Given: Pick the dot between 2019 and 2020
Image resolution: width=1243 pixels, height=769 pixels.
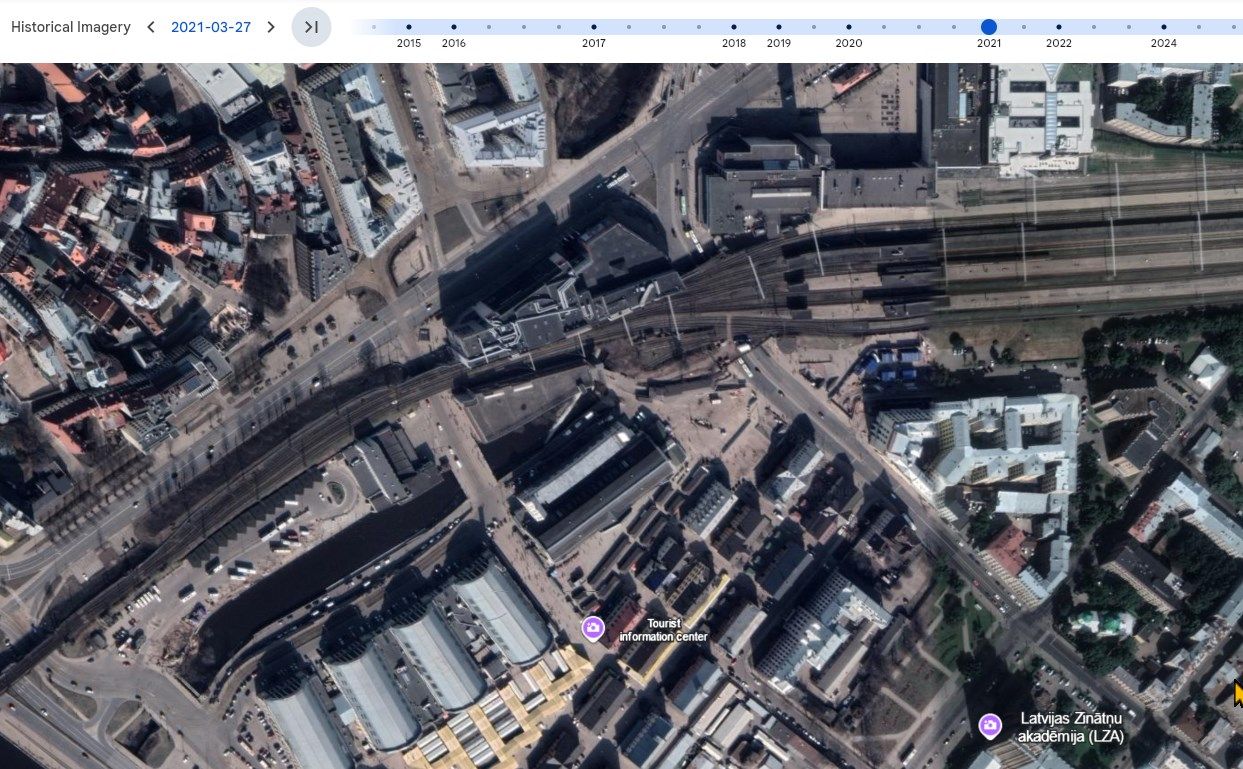Looking at the screenshot, I should click(x=814, y=27).
